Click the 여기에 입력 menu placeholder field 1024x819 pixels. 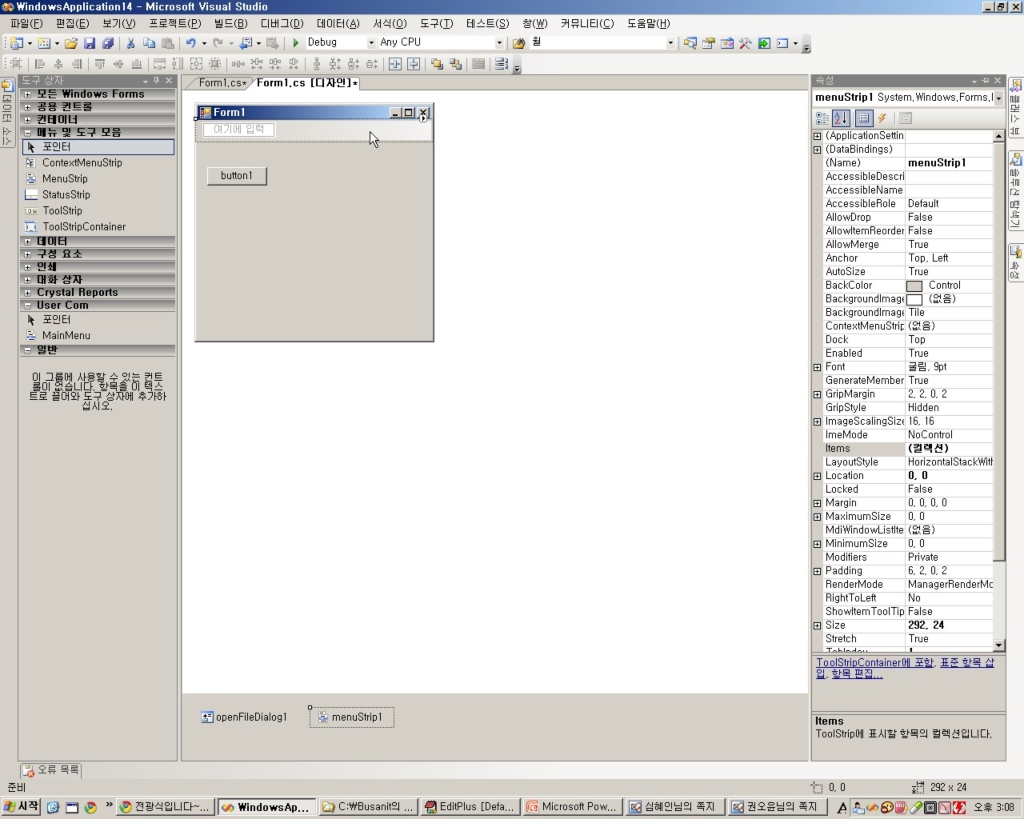[238, 129]
